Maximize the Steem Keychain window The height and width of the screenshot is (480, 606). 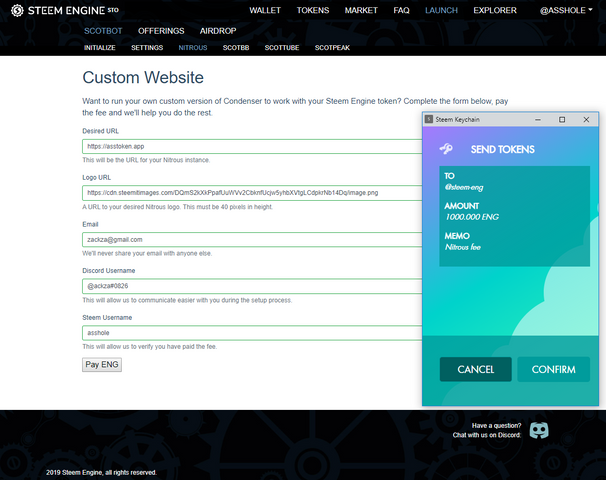tap(562, 120)
